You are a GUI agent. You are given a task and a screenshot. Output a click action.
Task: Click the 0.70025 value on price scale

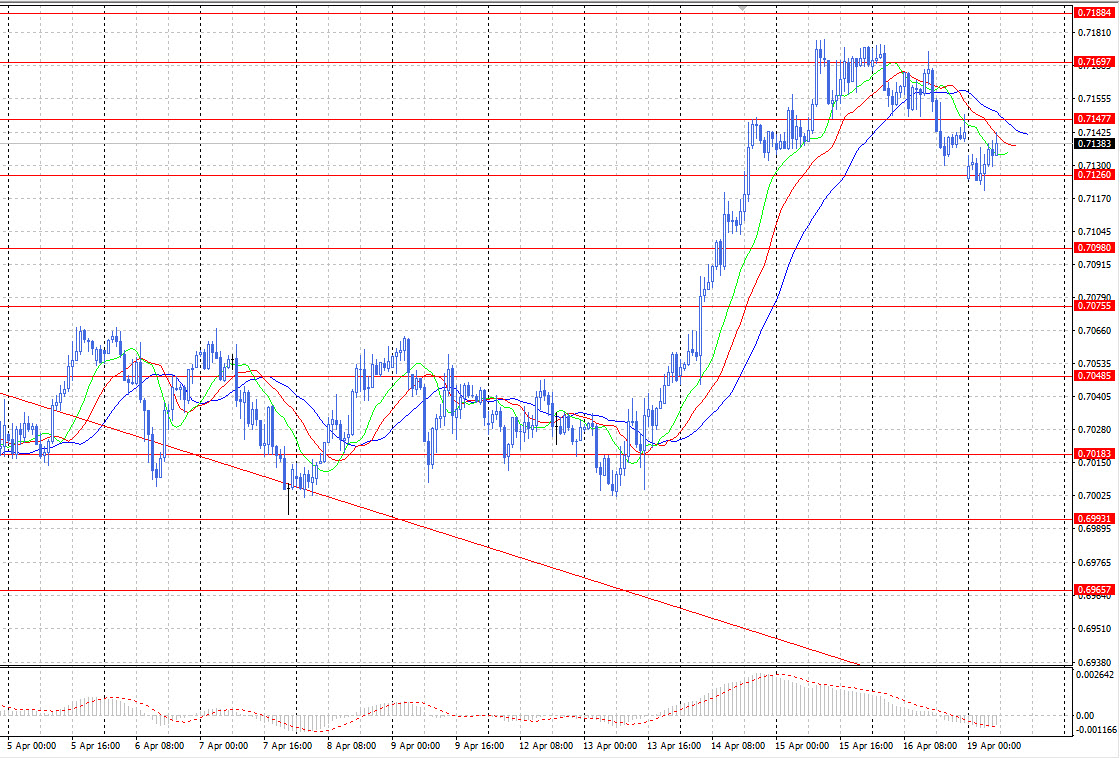(x=1094, y=496)
